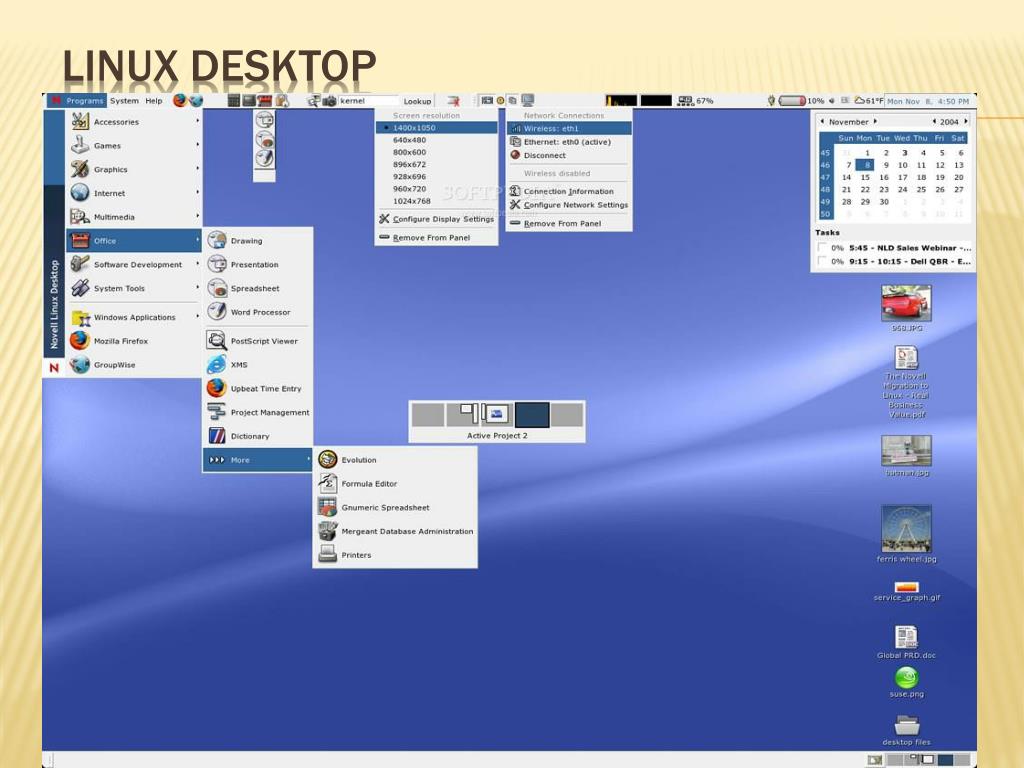Open the calculator launcher in the top panel

click(234, 101)
